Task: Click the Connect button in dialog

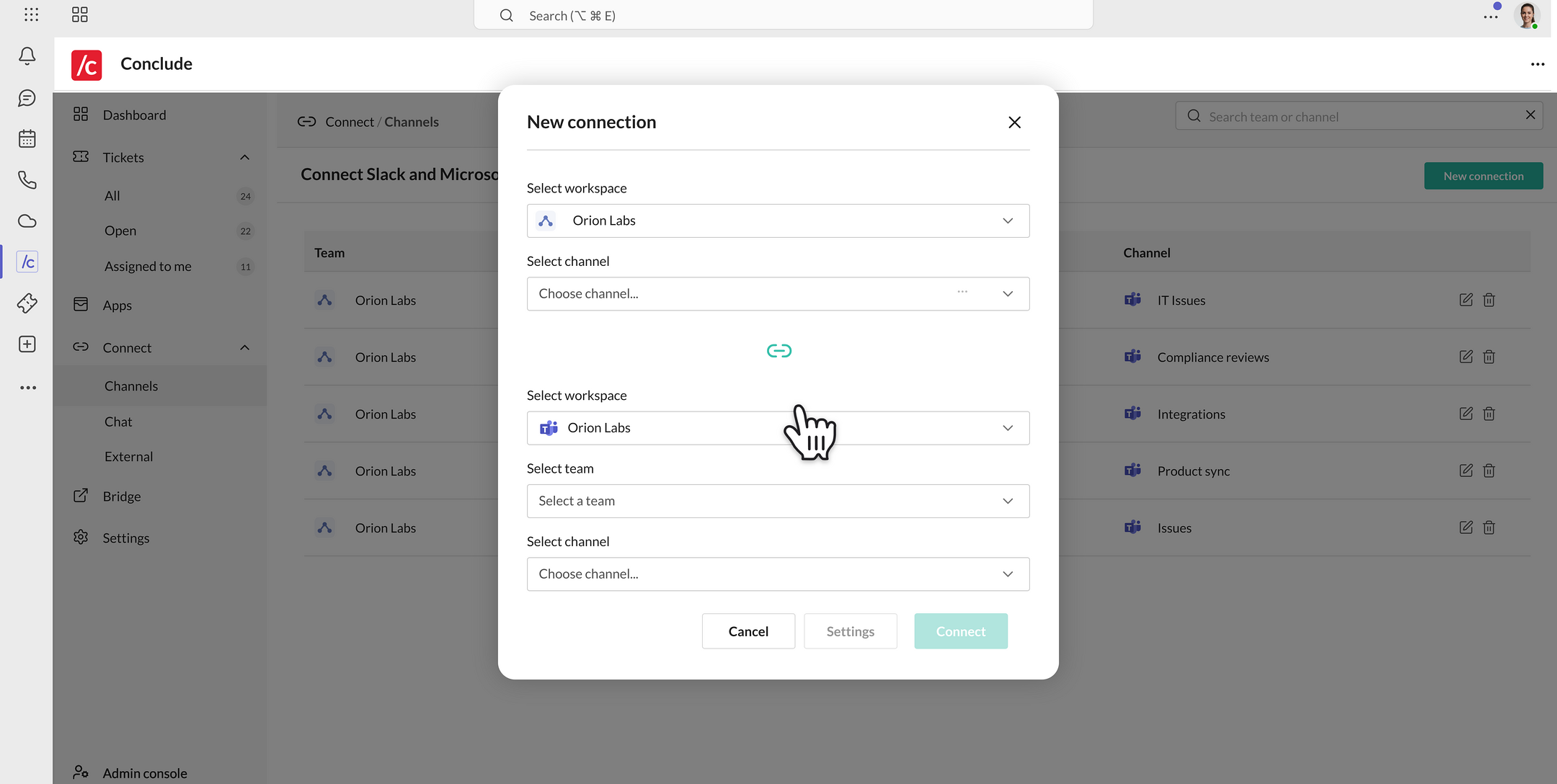Action: click(961, 631)
